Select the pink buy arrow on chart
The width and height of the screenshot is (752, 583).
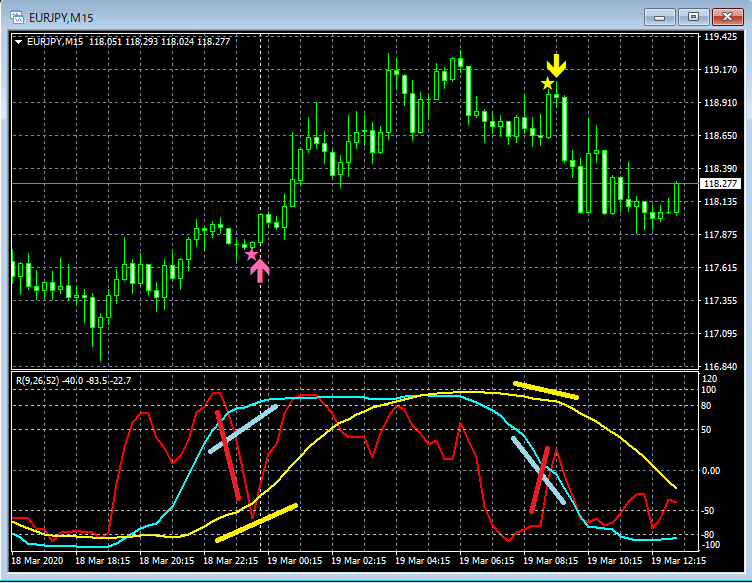(x=259, y=271)
